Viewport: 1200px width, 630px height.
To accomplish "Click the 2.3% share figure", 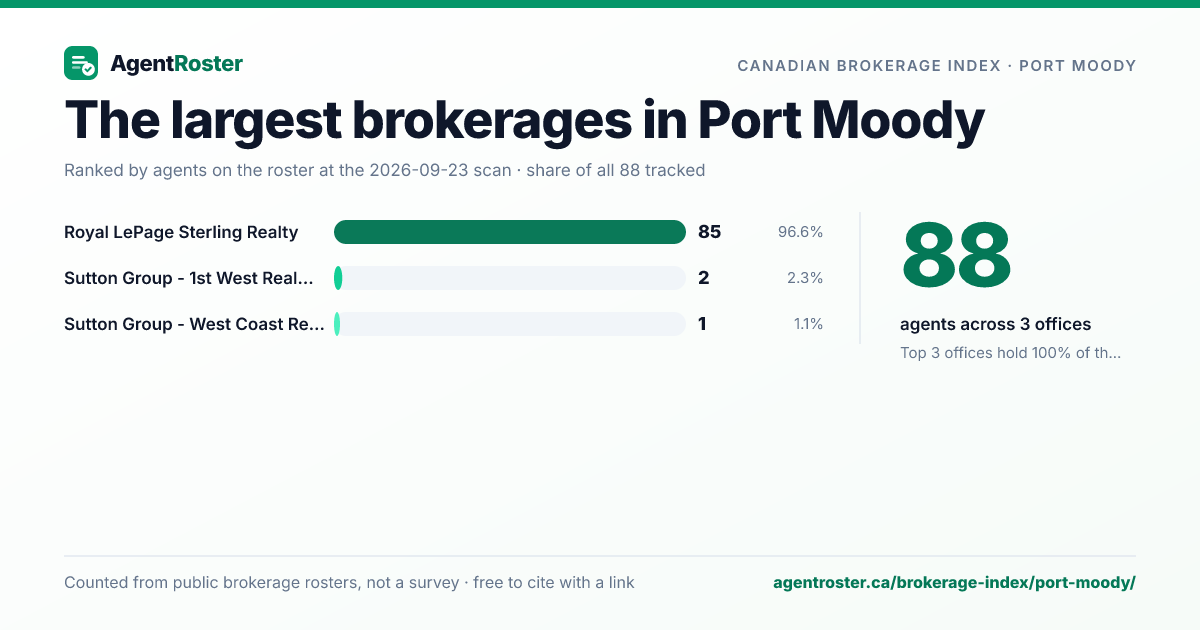I will point(805,278).
